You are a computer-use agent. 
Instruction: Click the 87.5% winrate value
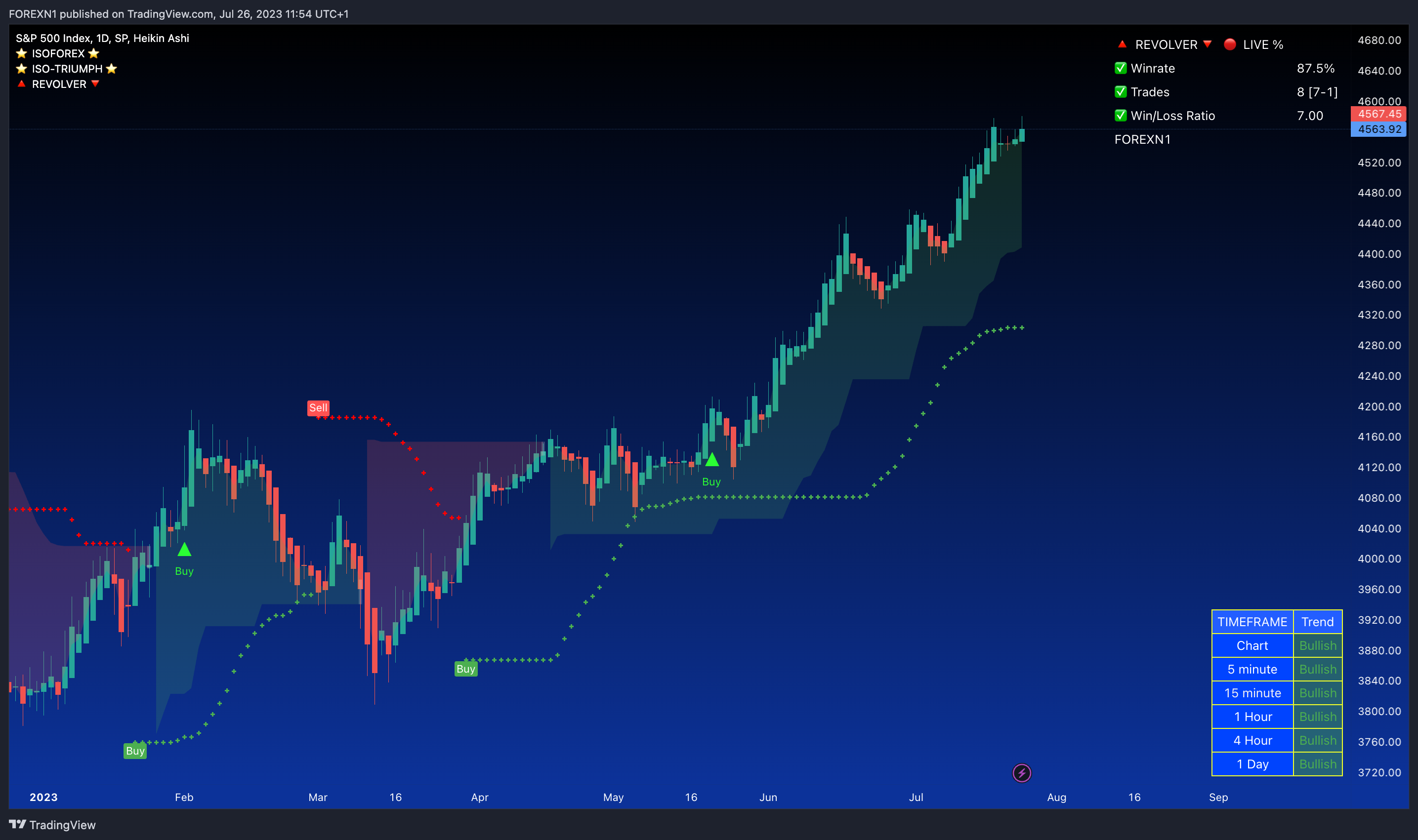(1316, 69)
